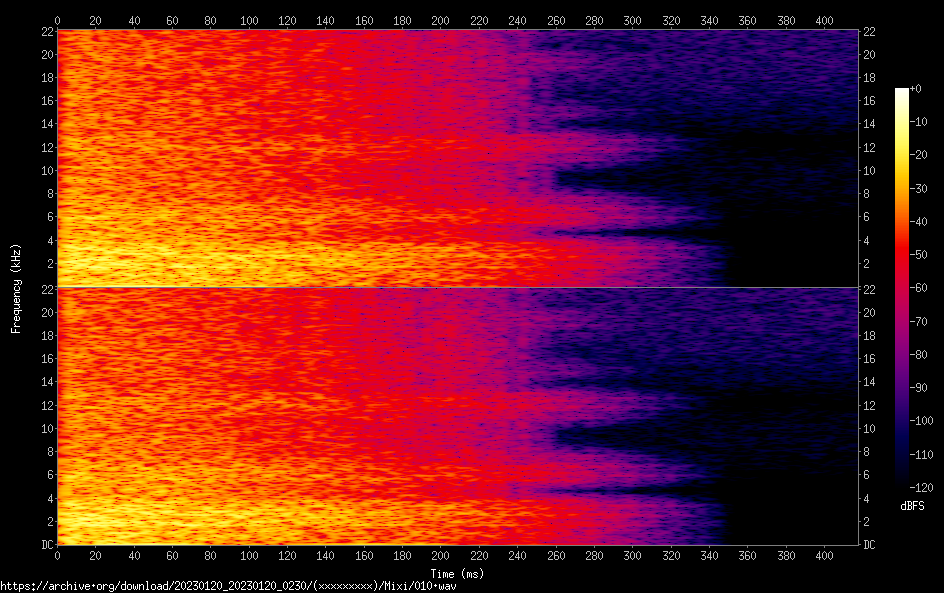Click the white divider between the two channels

click(459, 288)
